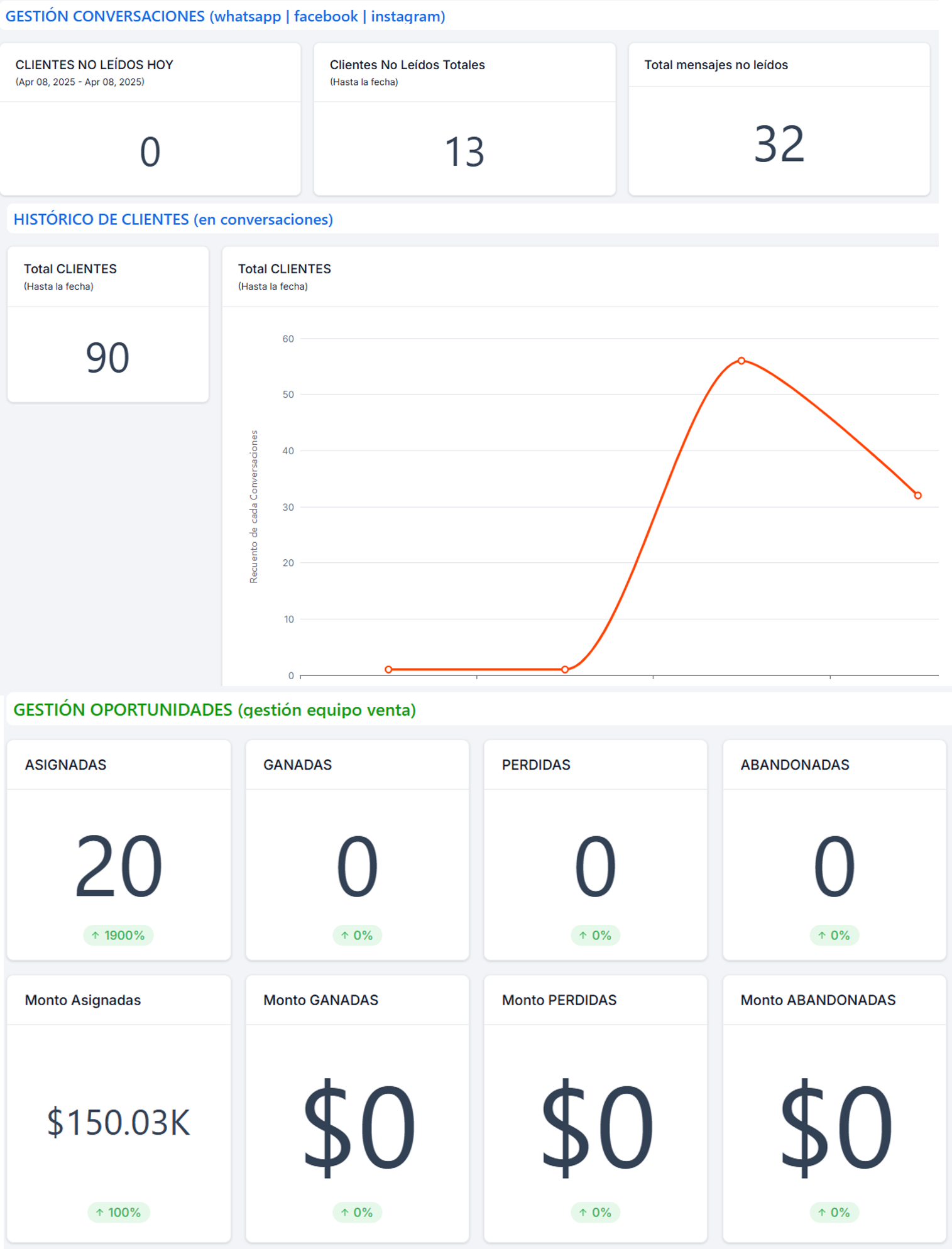Open the HISTÓRICO DE CLIENTES section header
The image size is (952, 1249).
click(173, 219)
